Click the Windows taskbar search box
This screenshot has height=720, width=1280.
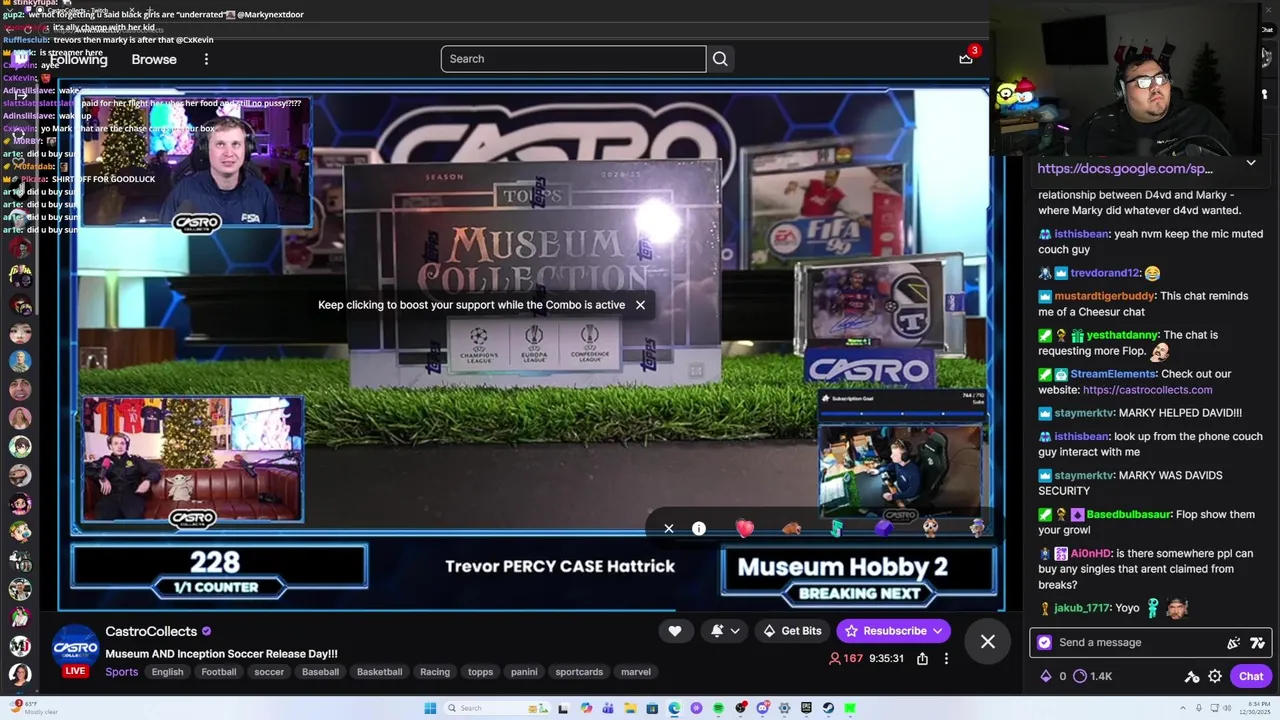[x=497, y=708]
